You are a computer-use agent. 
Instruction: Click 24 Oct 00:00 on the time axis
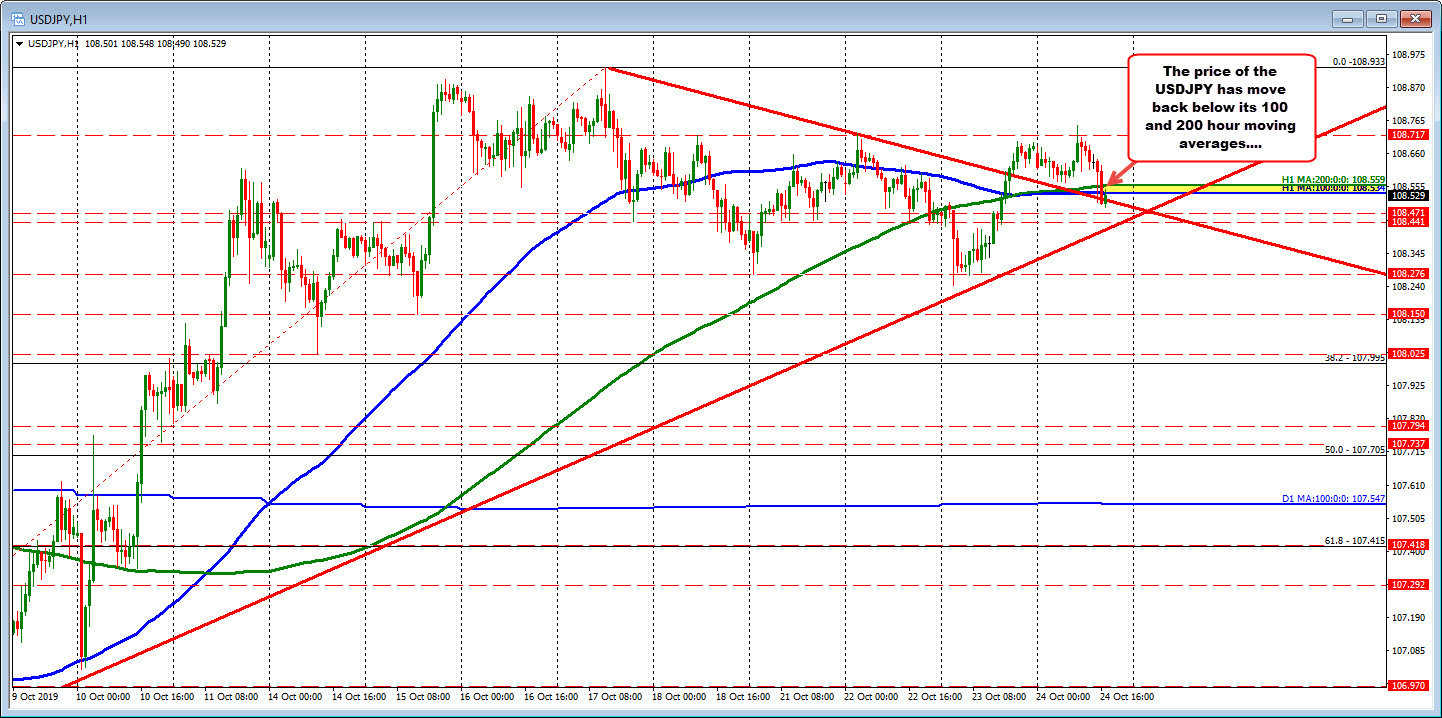tap(1065, 696)
